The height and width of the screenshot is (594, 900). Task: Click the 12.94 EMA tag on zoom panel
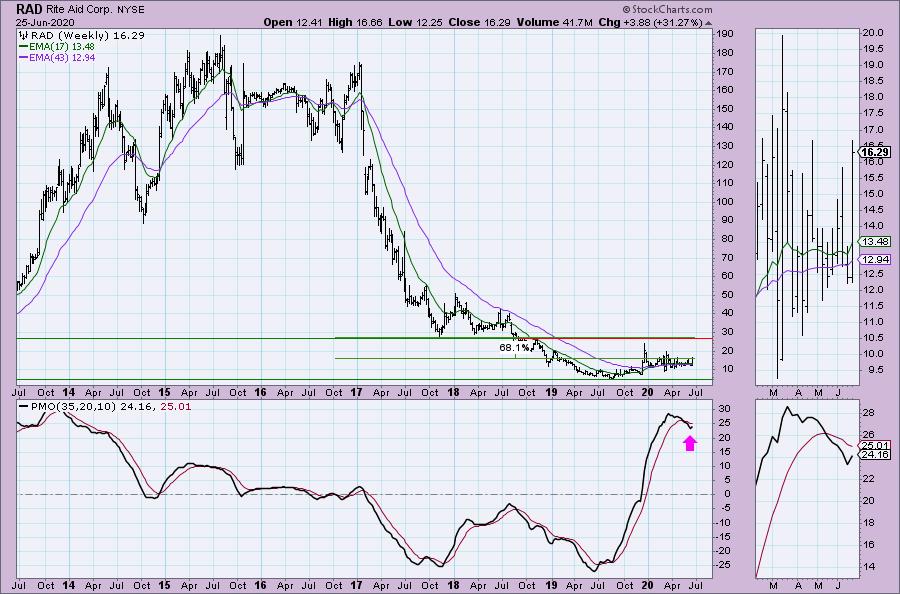[875, 259]
